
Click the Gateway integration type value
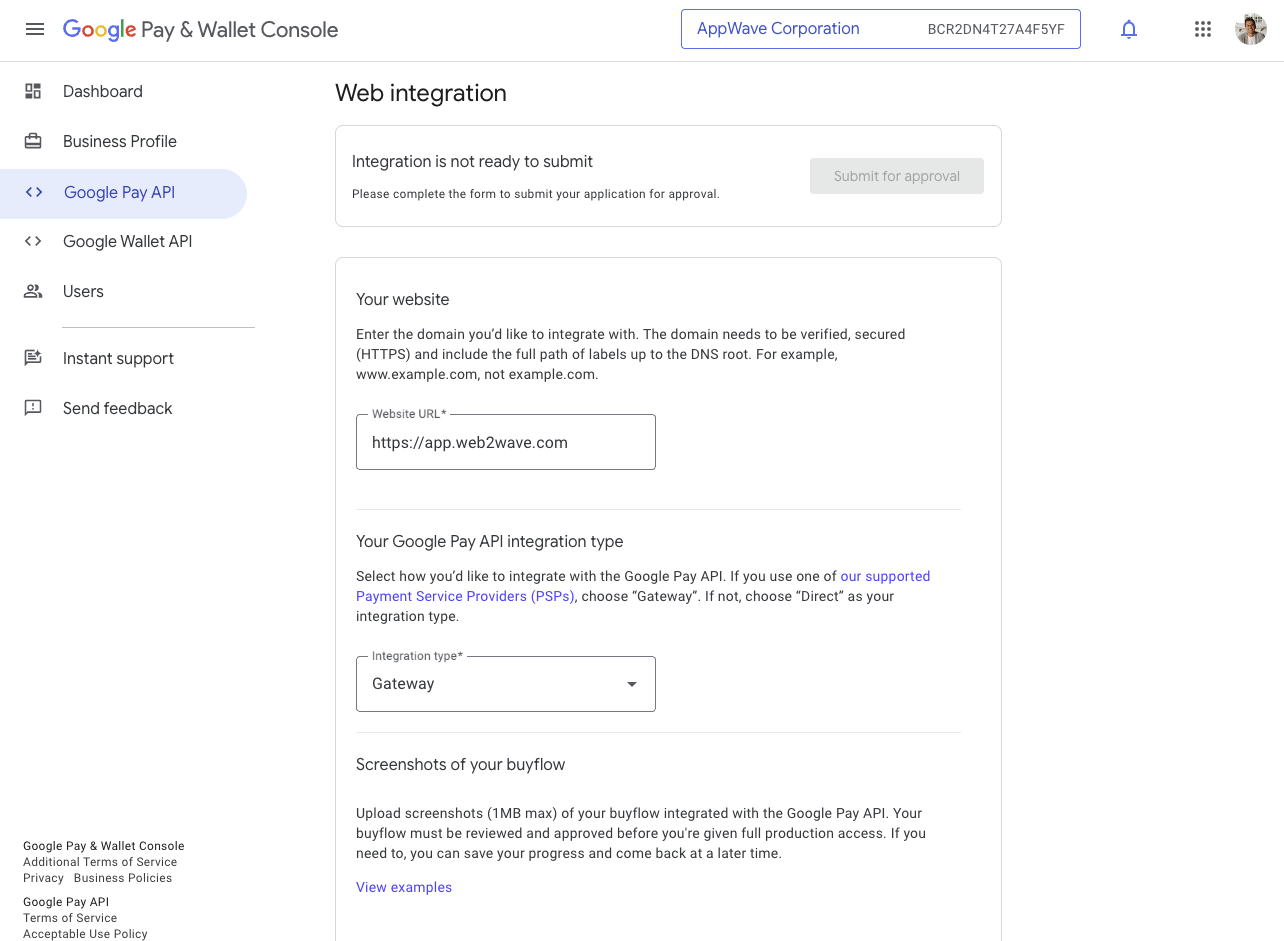[x=403, y=684]
